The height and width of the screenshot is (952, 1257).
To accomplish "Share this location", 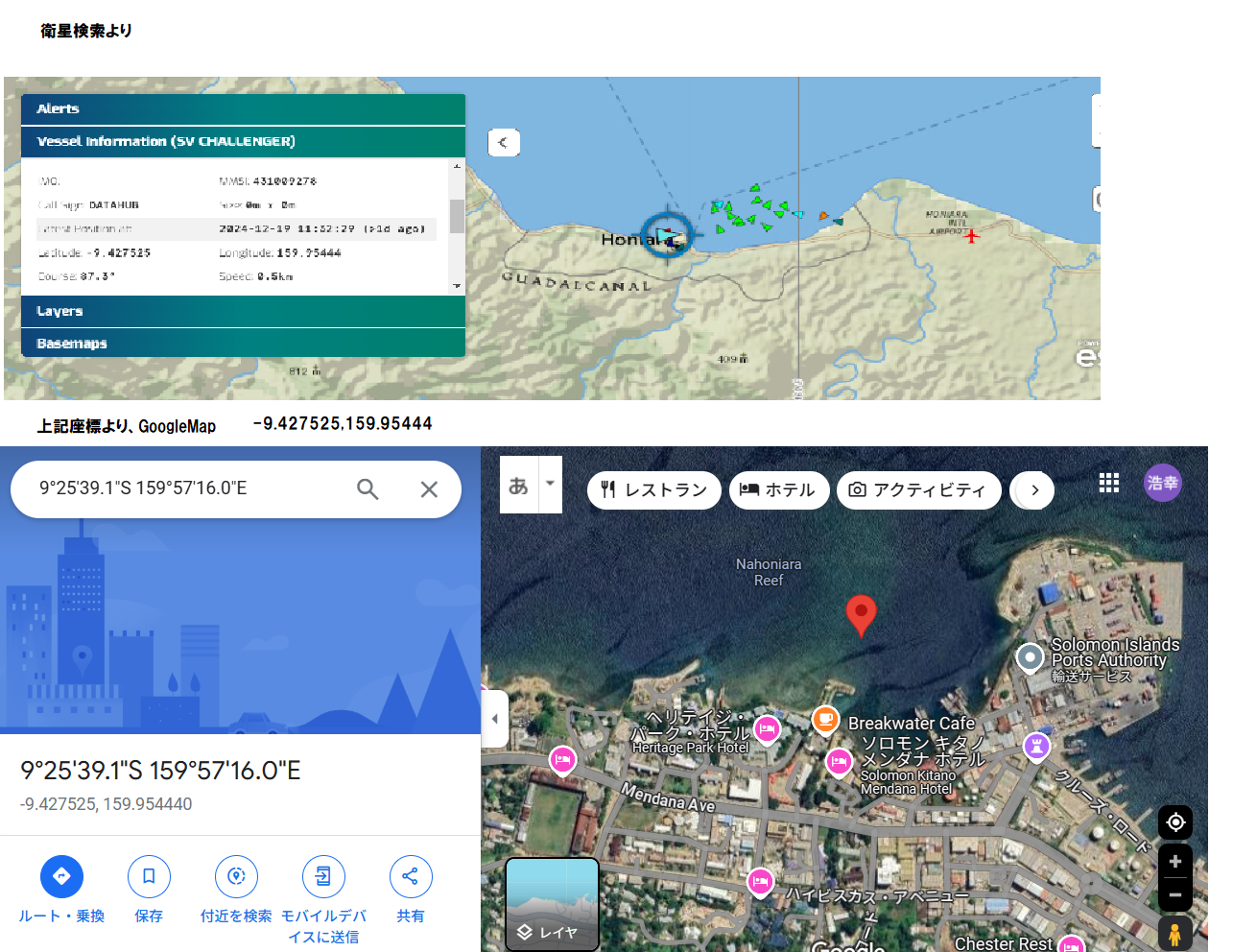I will (411, 876).
